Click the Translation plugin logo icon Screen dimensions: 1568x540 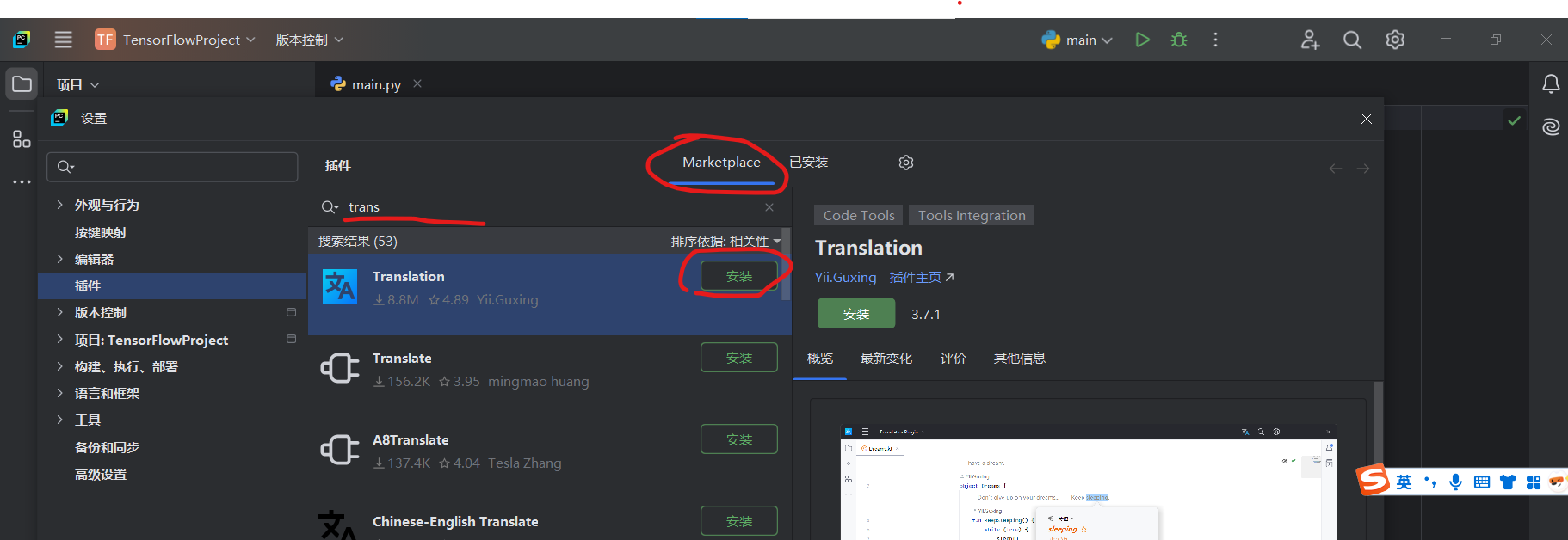click(x=340, y=286)
